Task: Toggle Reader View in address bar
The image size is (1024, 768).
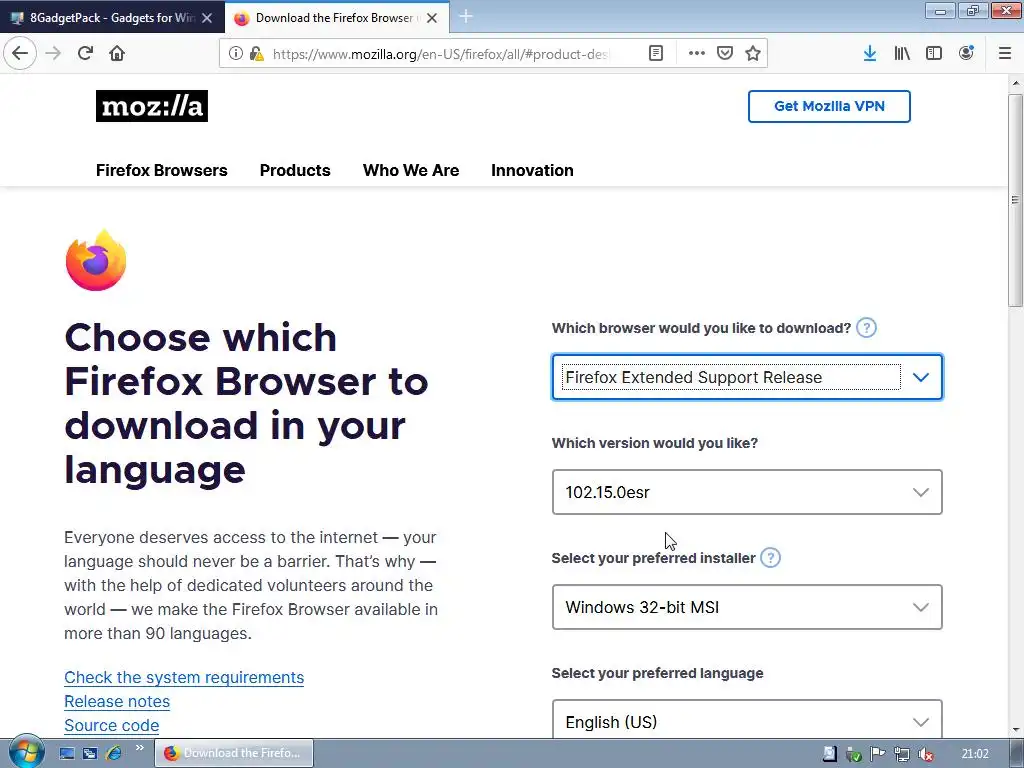Action: coord(656,54)
